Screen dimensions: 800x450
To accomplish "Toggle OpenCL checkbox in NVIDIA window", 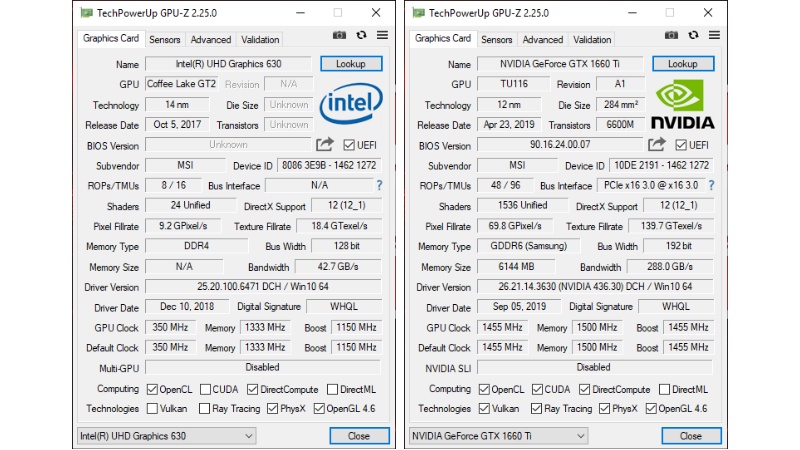I will tap(484, 389).
